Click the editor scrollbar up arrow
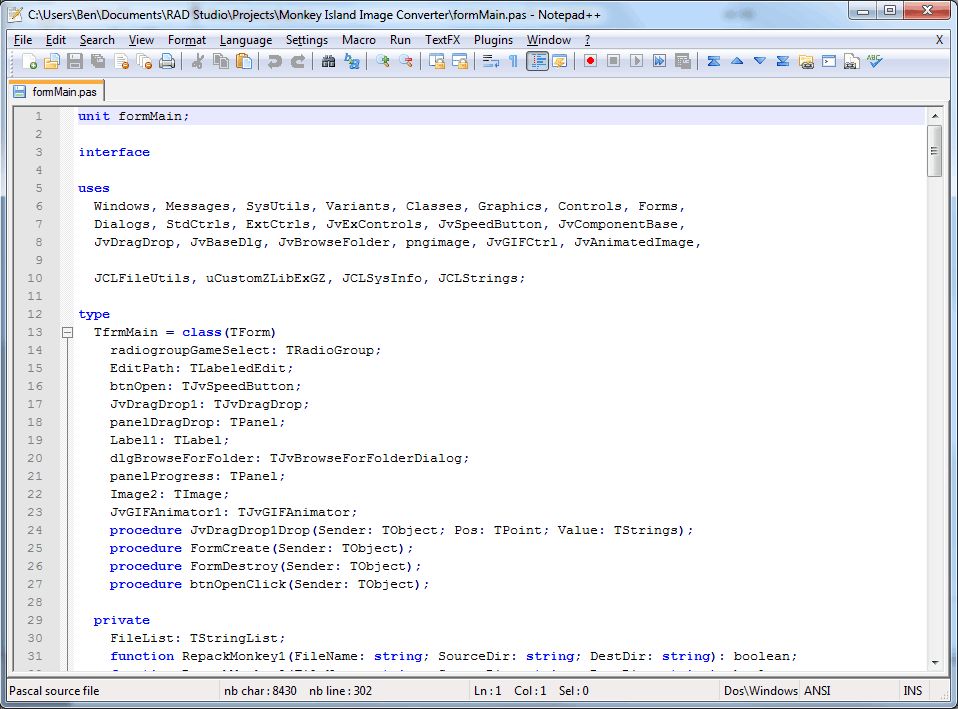958x709 pixels. tap(935, 115)
